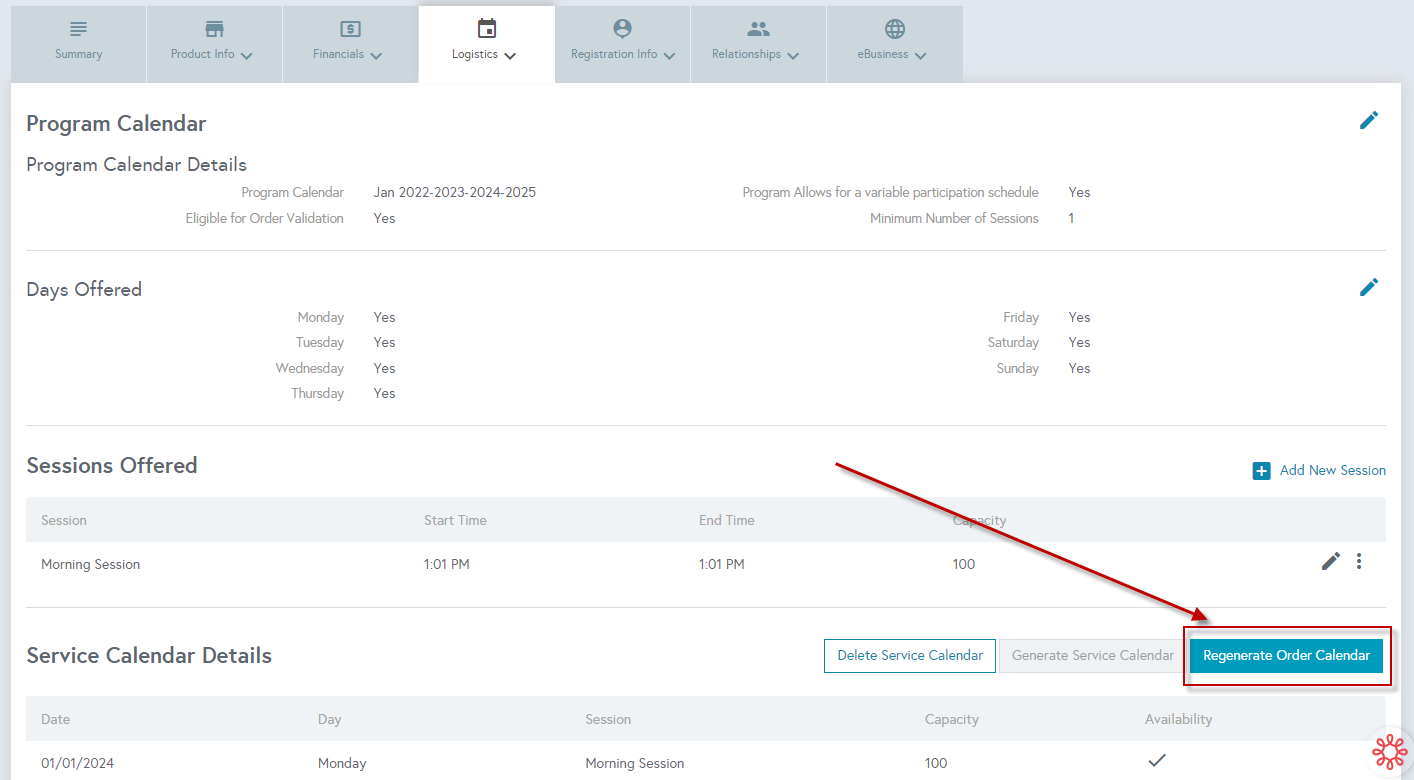Viewport: 1414px width, 780px height.
Task: Click the Summary tab icon
Action: tap(78, 28)
